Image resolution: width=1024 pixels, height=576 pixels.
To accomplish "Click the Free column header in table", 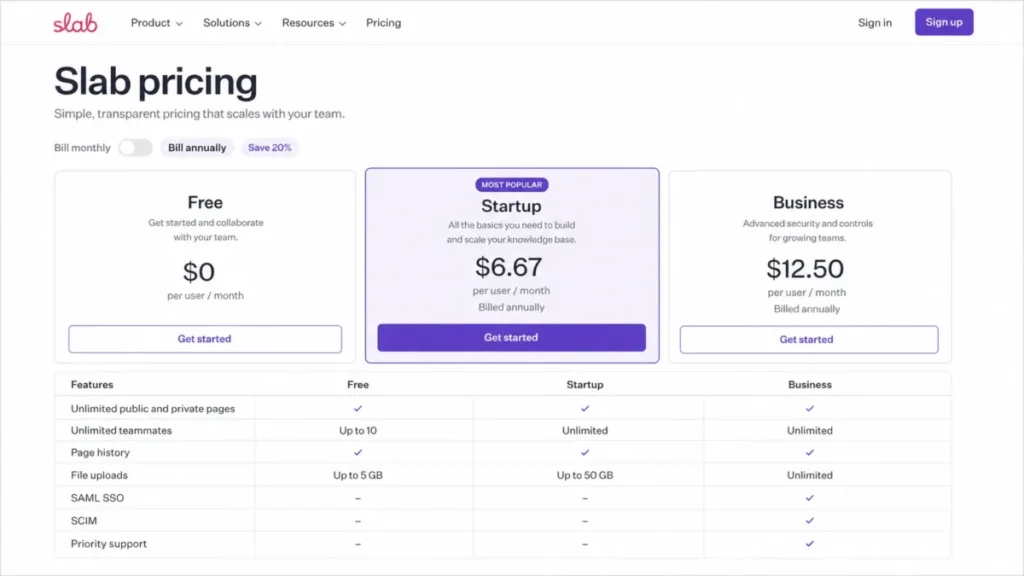I will (358, 385).
